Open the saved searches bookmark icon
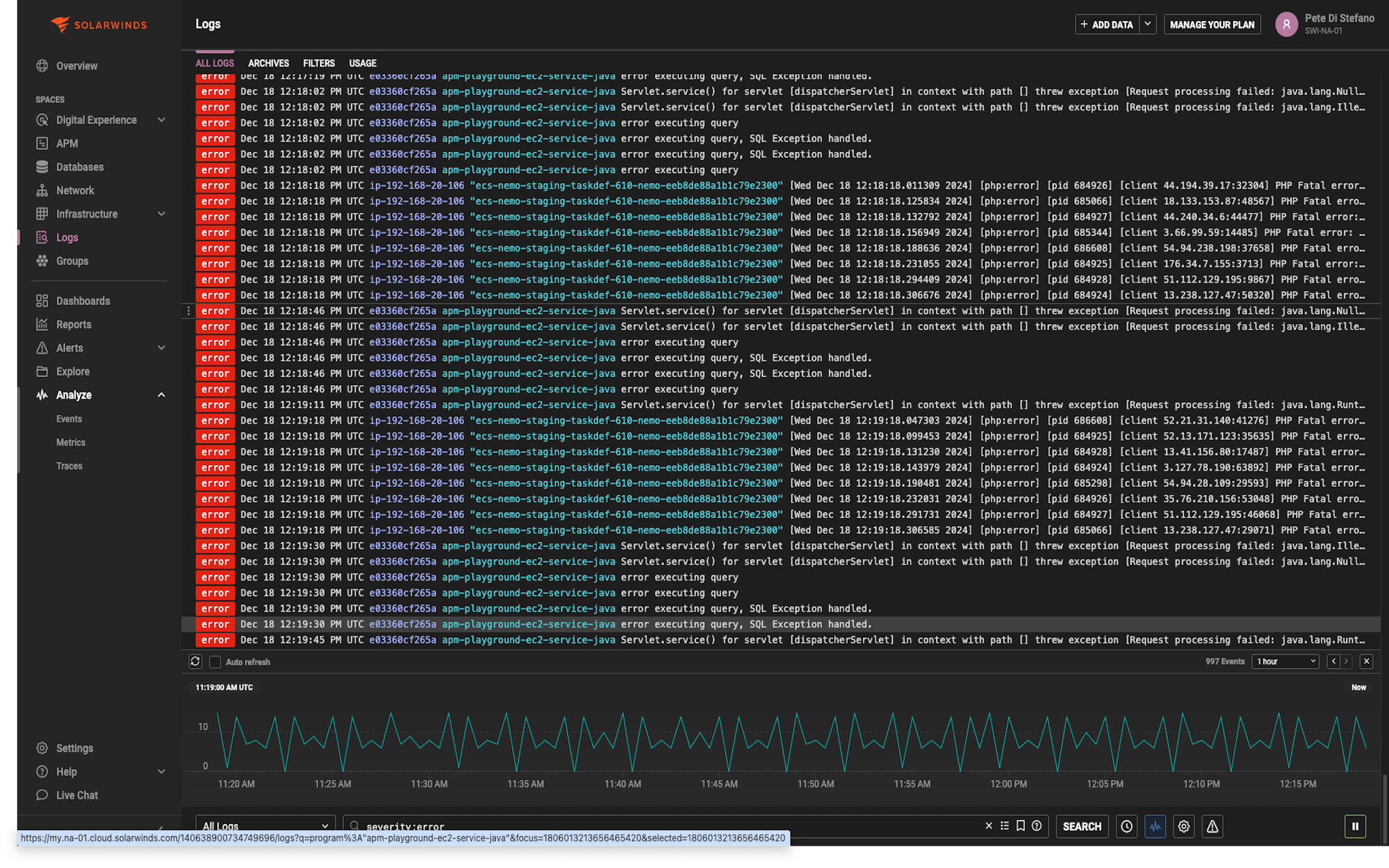Image resolution: width=1389 pixels, height=868 pixels. 1019,826
